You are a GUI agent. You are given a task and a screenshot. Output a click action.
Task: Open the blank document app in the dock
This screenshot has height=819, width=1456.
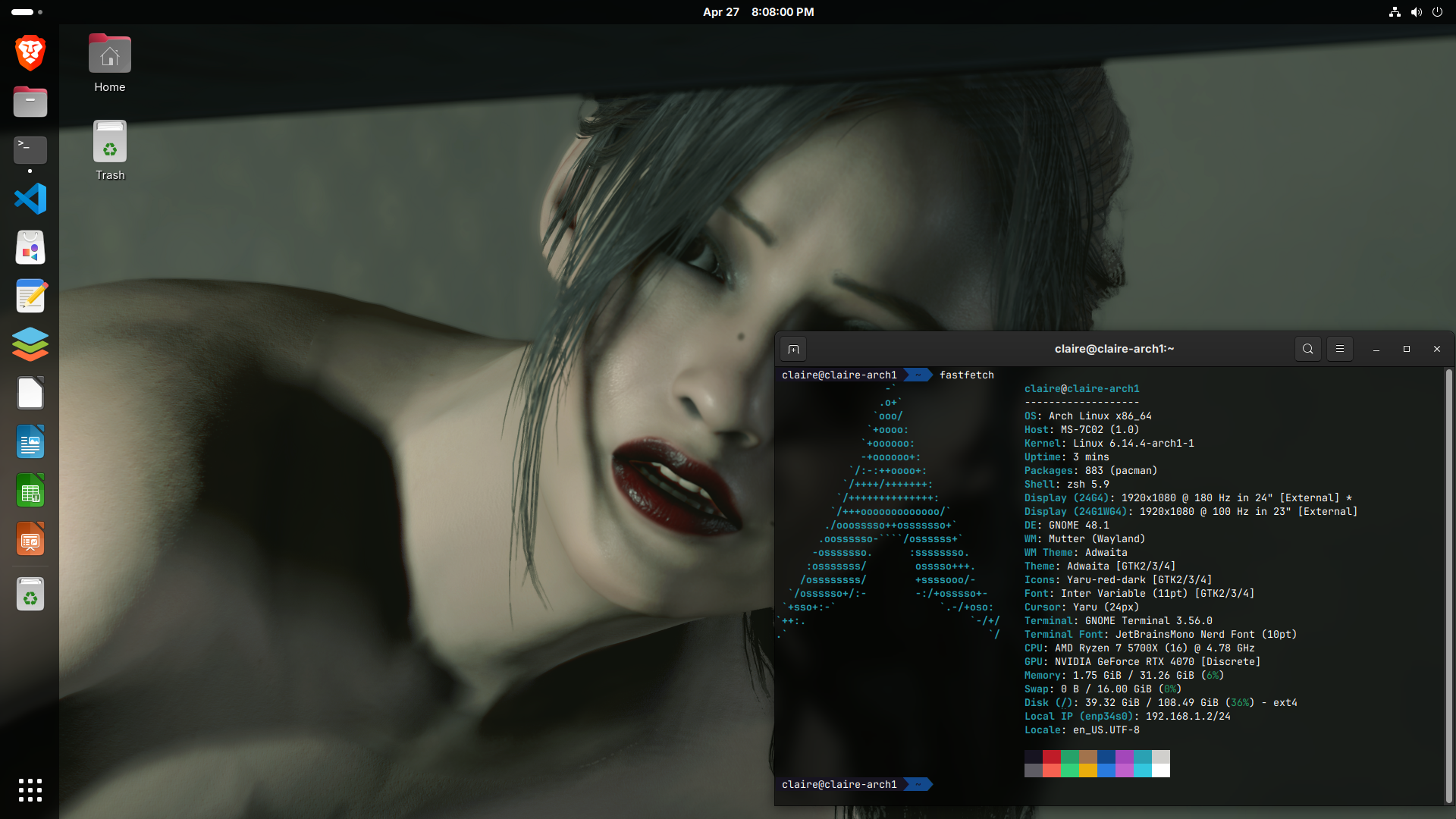(x=30, y=393)
